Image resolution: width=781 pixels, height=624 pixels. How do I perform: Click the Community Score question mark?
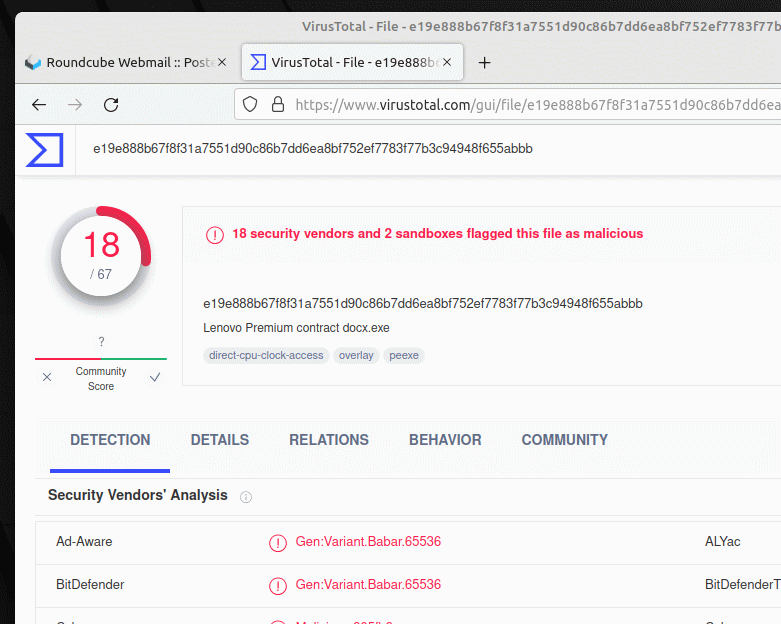(101, 342)
